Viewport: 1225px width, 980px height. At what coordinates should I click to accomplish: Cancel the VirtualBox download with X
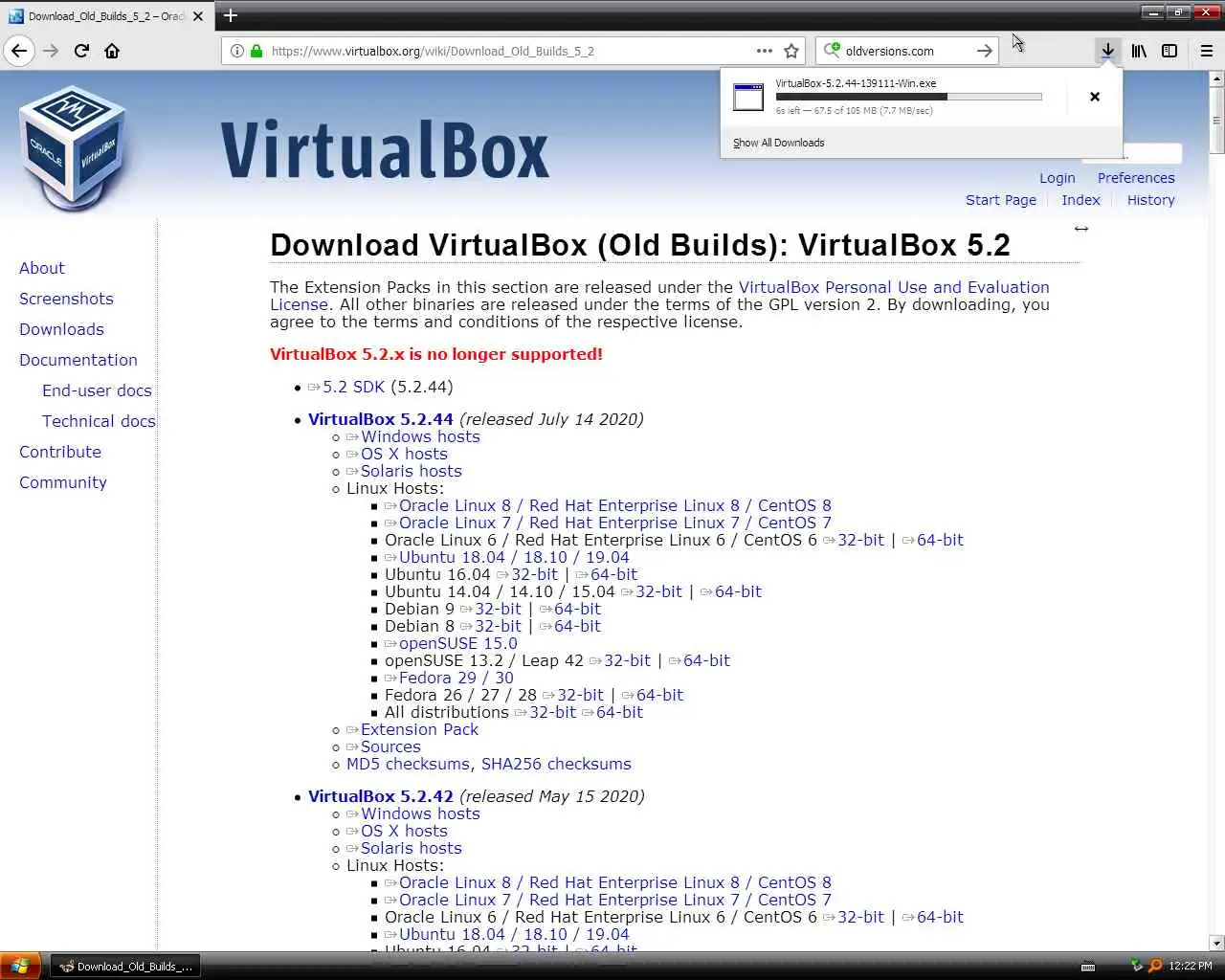point(1095,97)
